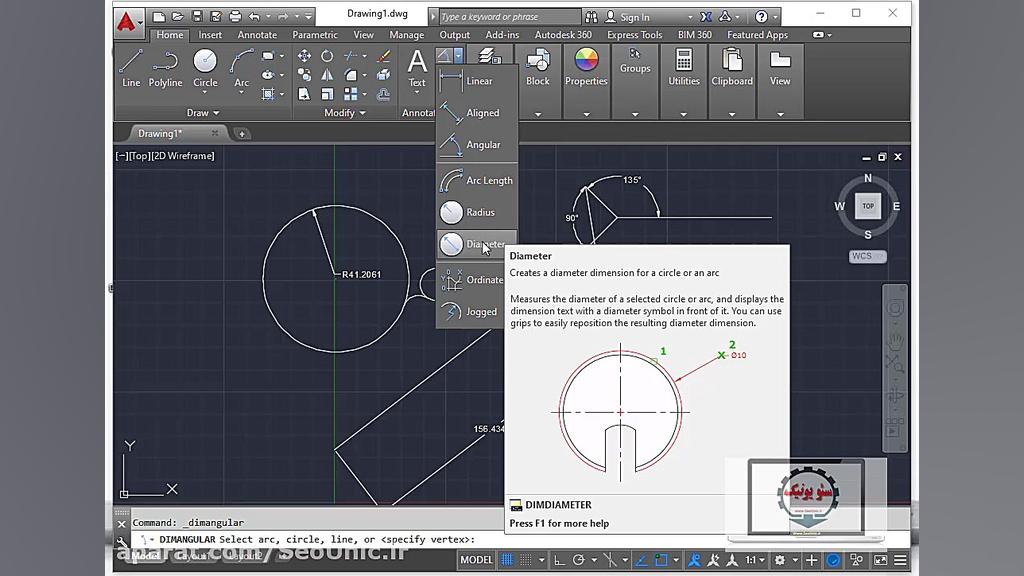Choose Linear from dimension menu
Screen dimensions: 1024x576
[x=477, y=81]
